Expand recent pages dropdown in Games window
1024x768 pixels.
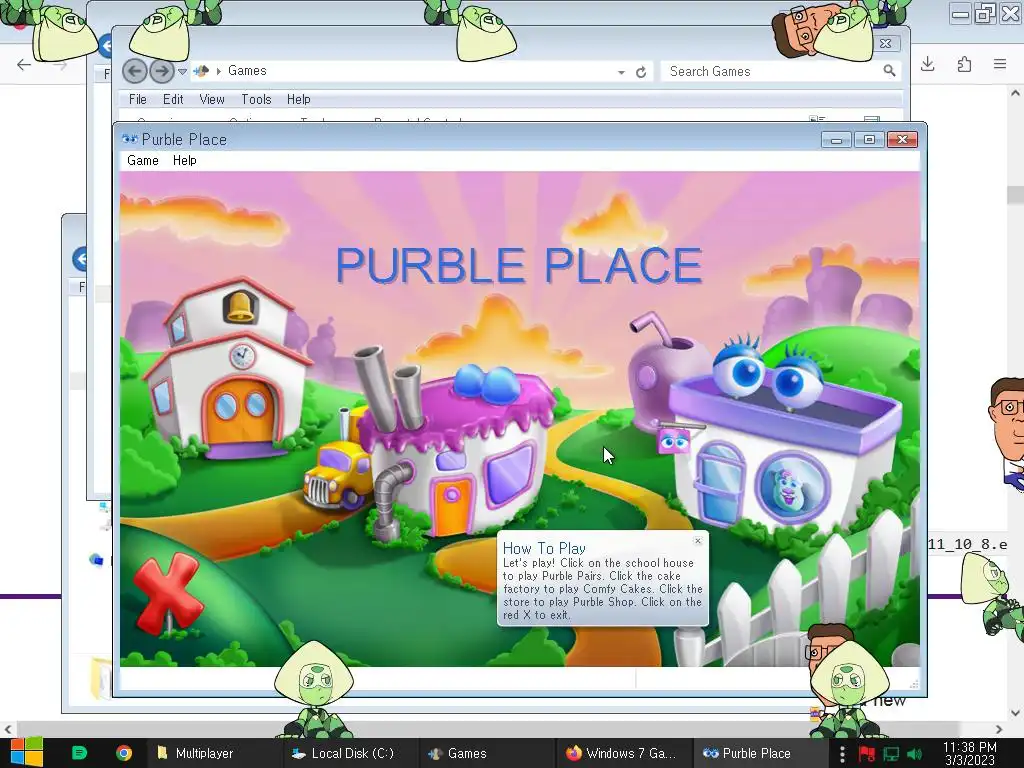tap(182, 72)
